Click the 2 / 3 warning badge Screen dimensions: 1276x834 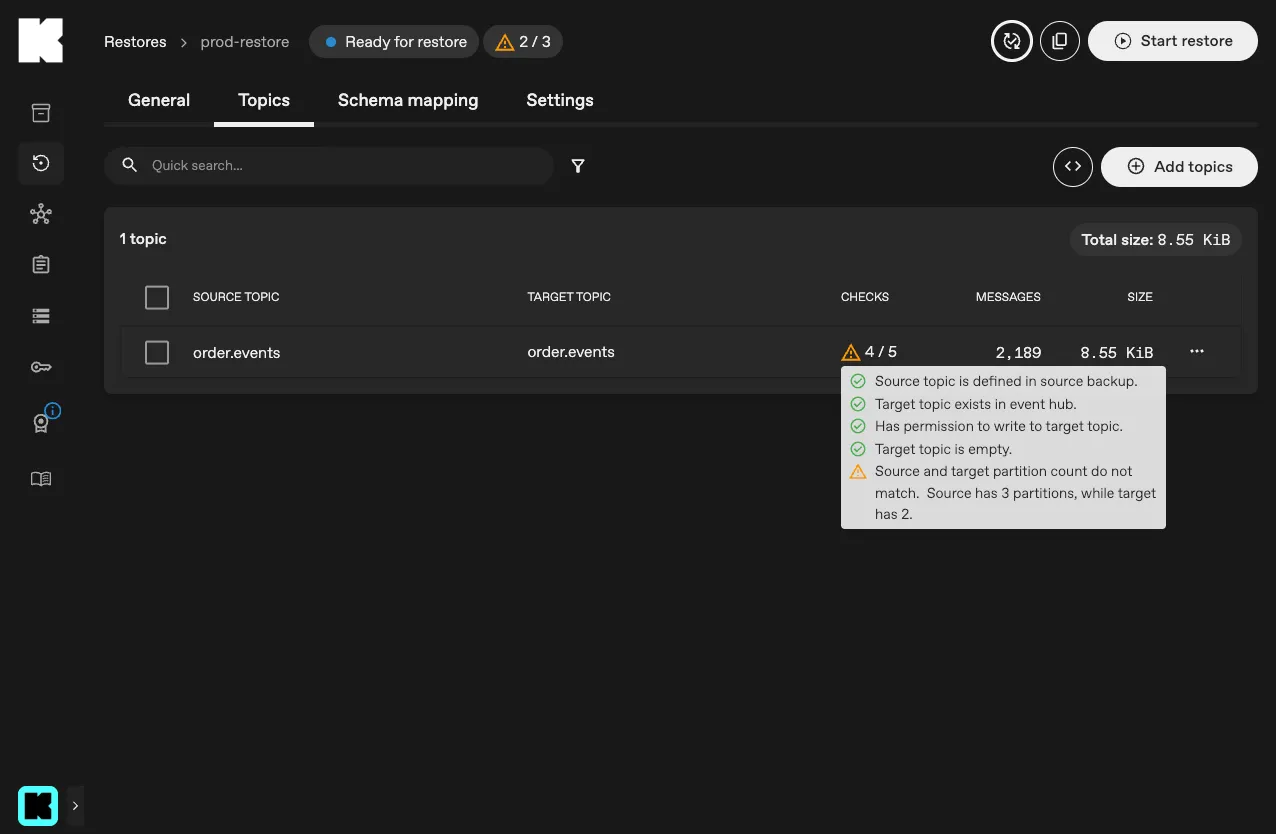pos(523,42)
